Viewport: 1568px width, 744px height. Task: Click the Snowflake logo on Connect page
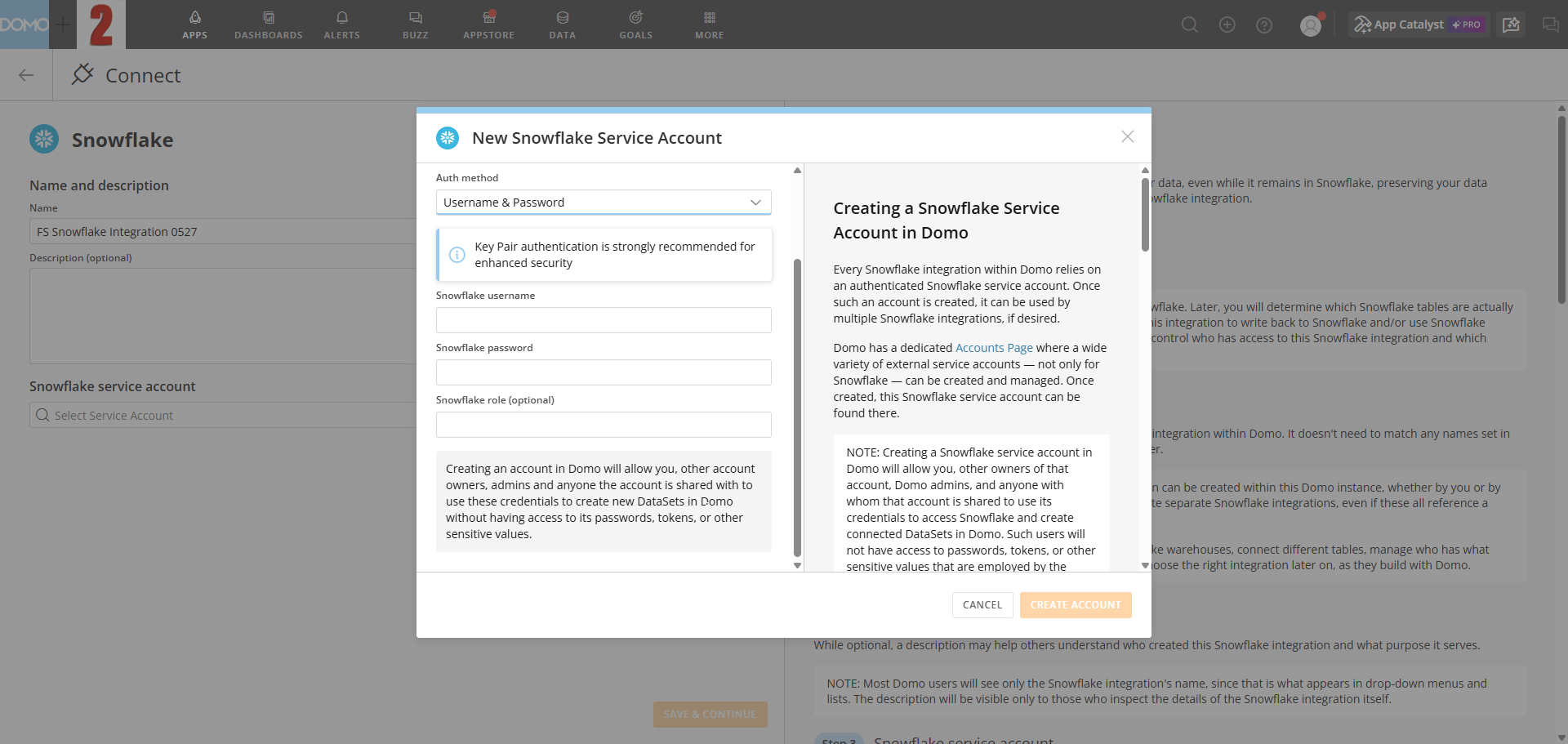pos(44,139)
